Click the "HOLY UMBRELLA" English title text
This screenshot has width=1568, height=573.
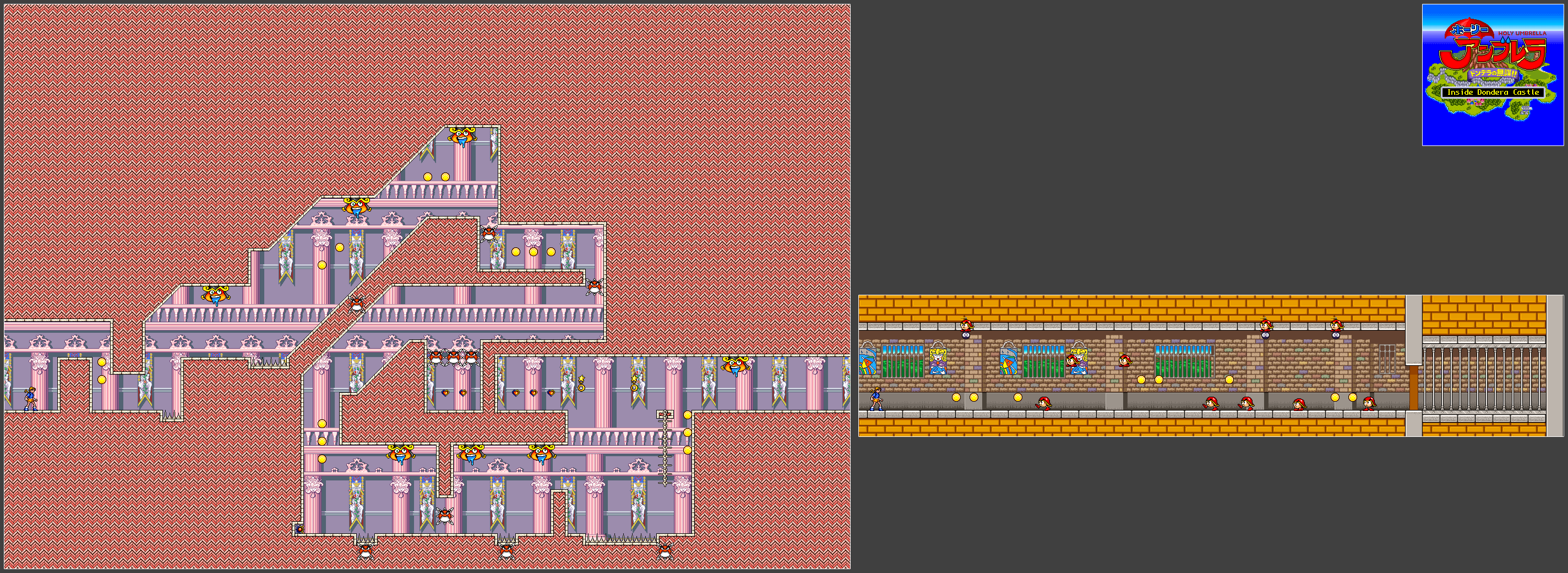[x=1522, y=34]
